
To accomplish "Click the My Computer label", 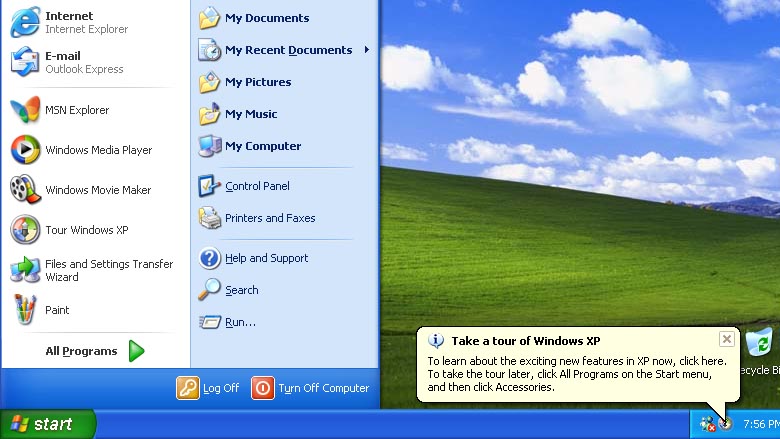I will [263, 146].
